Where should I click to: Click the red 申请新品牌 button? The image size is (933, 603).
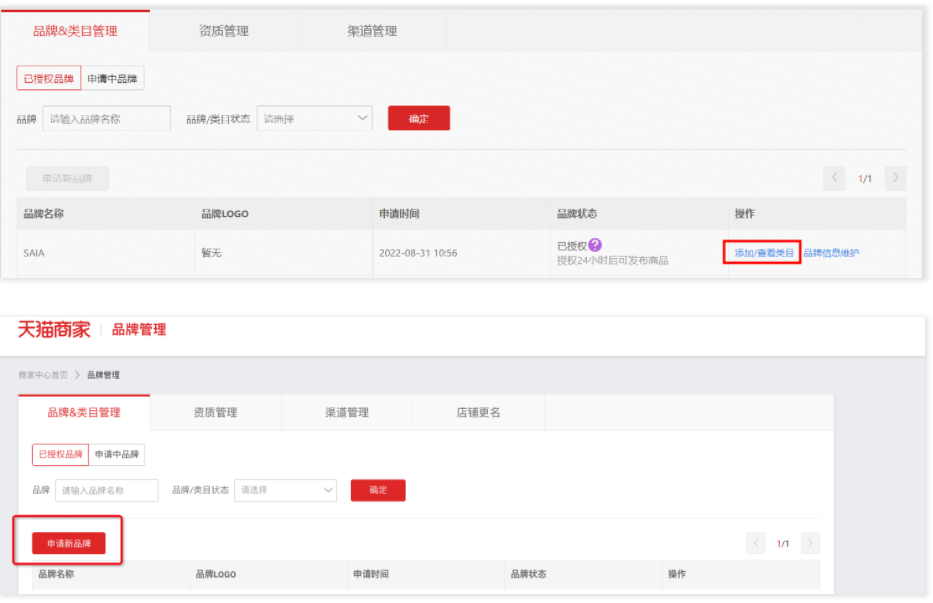coord(69,543)
